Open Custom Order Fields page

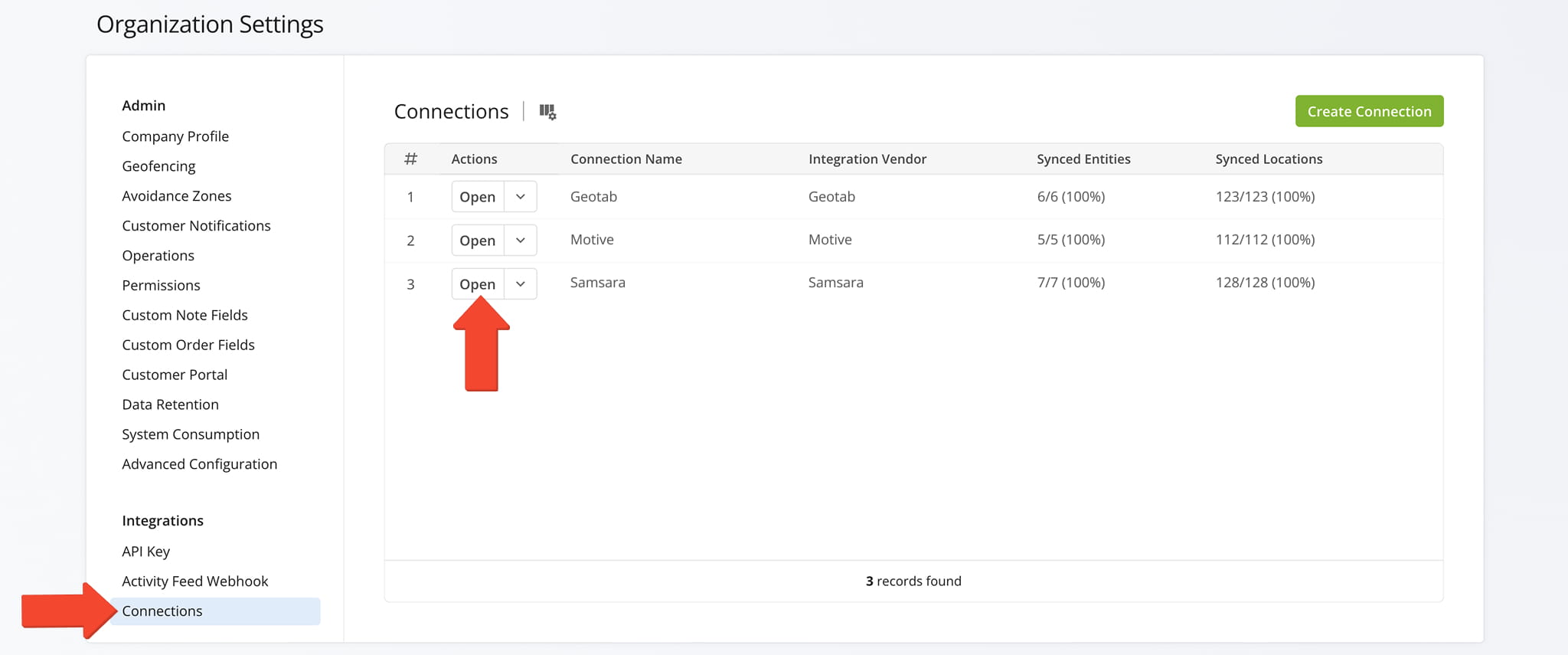pyautogui.click(x=188, y=346)
